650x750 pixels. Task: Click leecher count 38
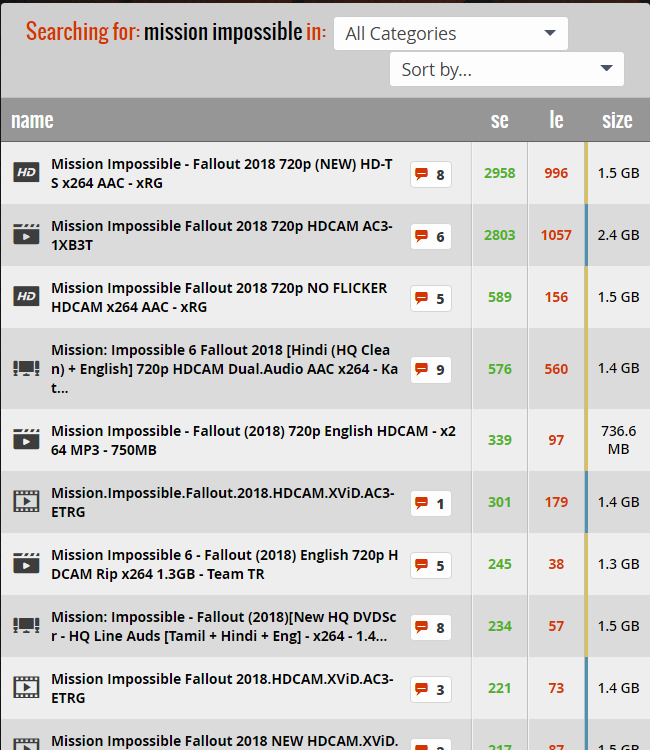coord(556,564)
